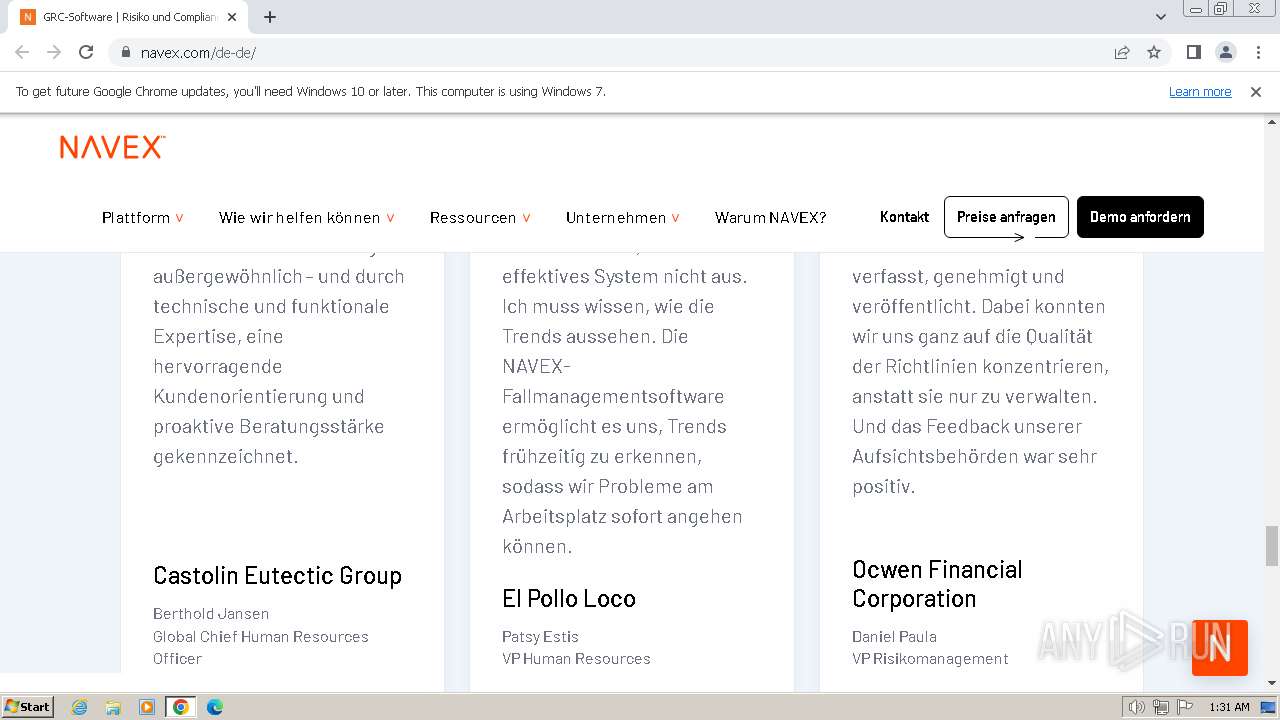Open volume control in system tray
Screen dimensions: 1280x720
click(x=1137, y=707)
